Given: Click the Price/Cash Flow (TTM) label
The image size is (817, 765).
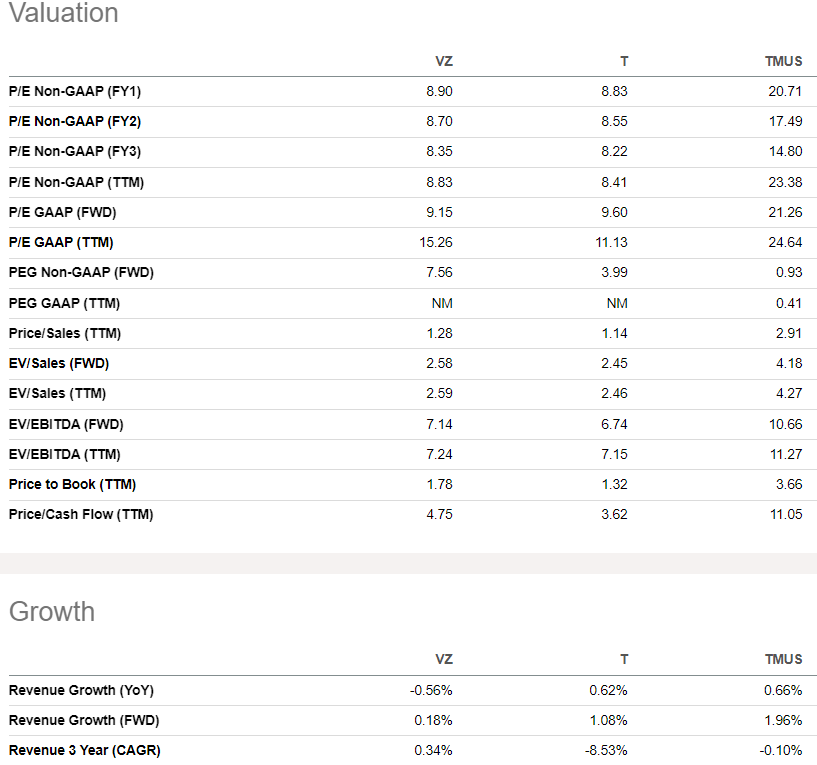Looking at the screenshot, I should [81, 514].
